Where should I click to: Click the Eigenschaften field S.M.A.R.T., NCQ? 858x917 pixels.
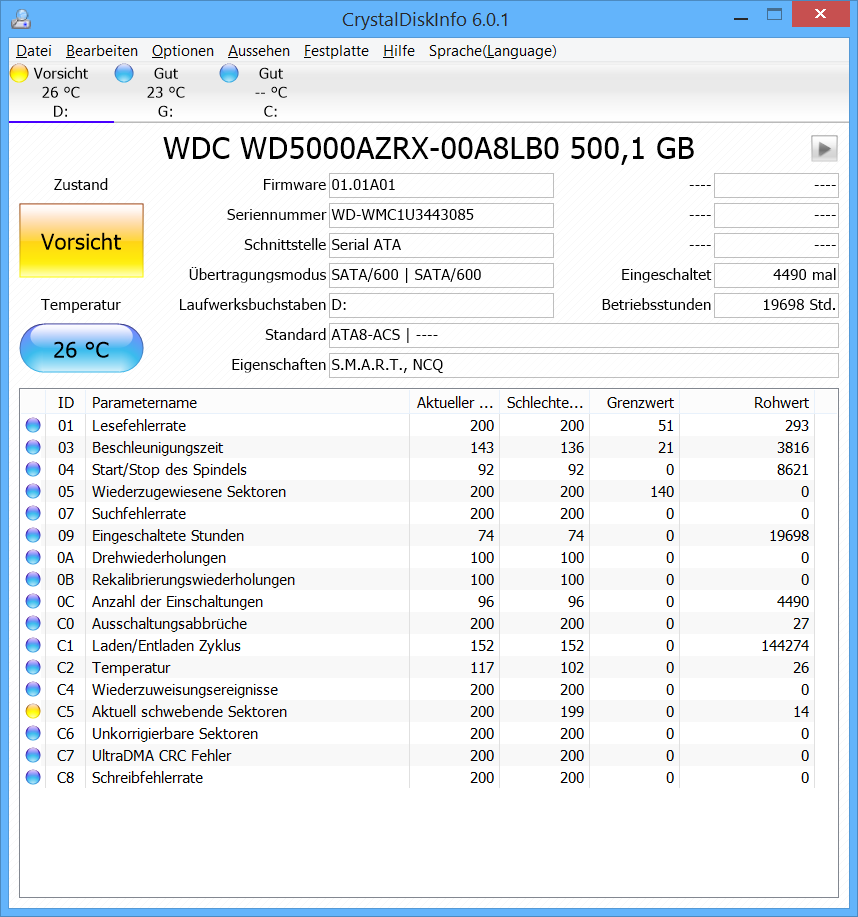click(584, 365)
